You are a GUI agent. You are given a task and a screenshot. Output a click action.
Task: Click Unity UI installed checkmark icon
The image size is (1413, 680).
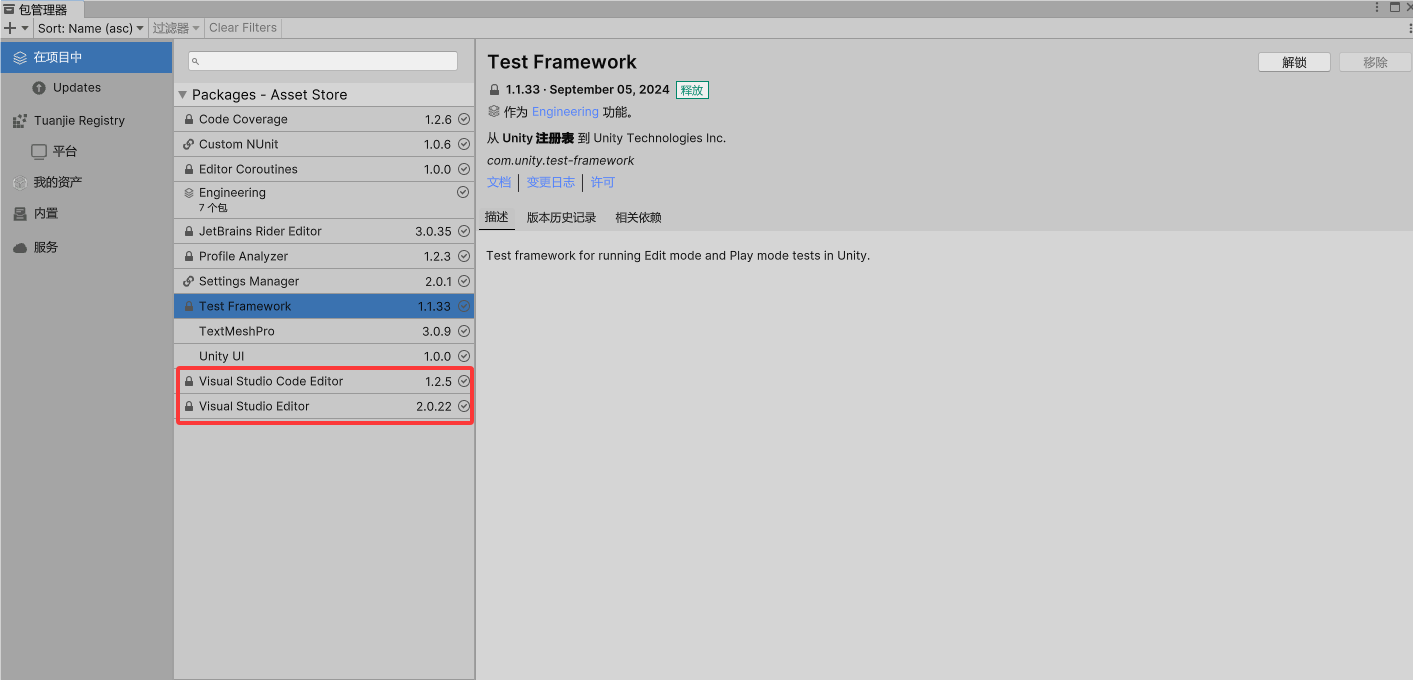[464, 356]
